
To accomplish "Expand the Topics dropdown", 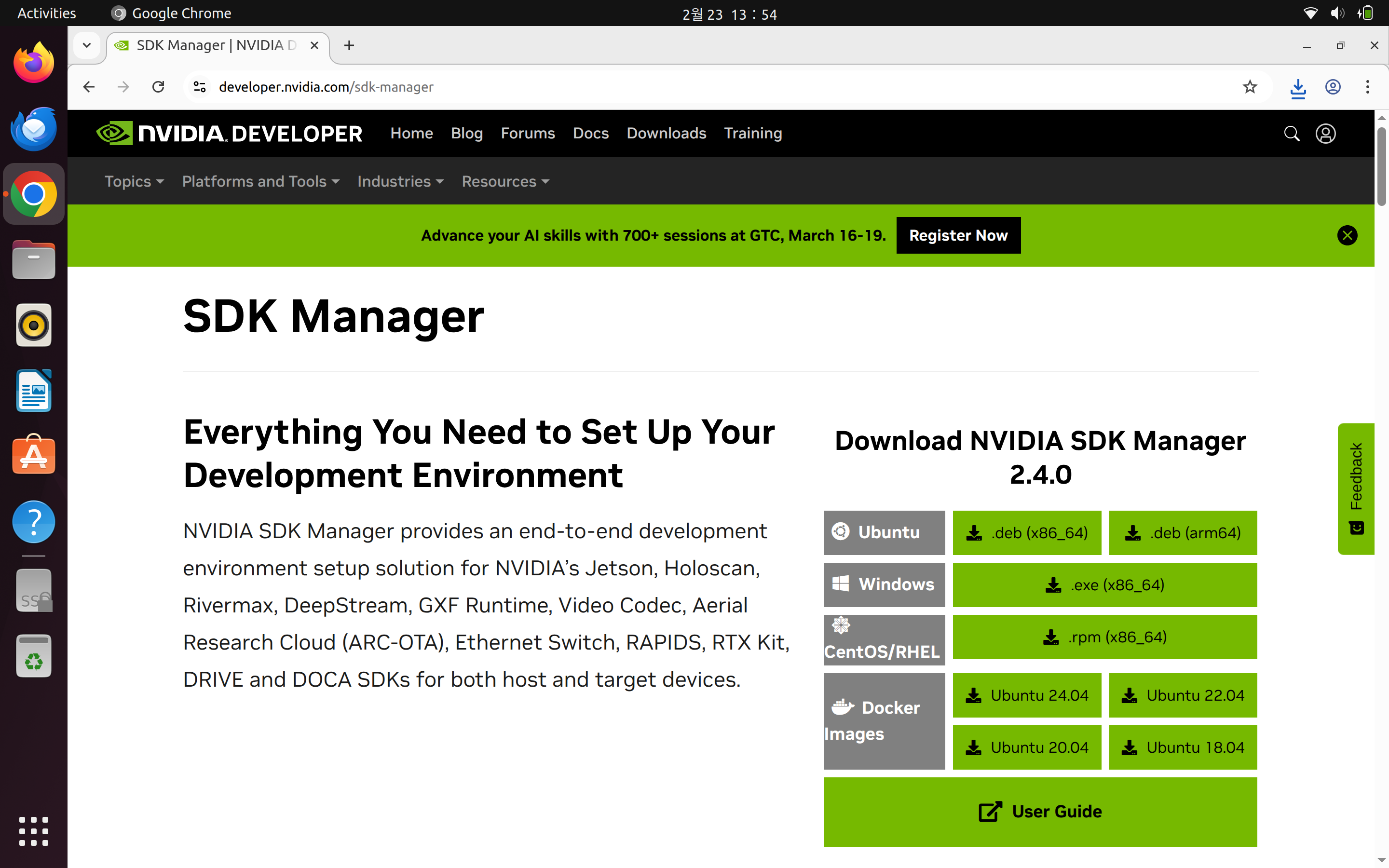I will pyautogui.click(x=134, y=181).
